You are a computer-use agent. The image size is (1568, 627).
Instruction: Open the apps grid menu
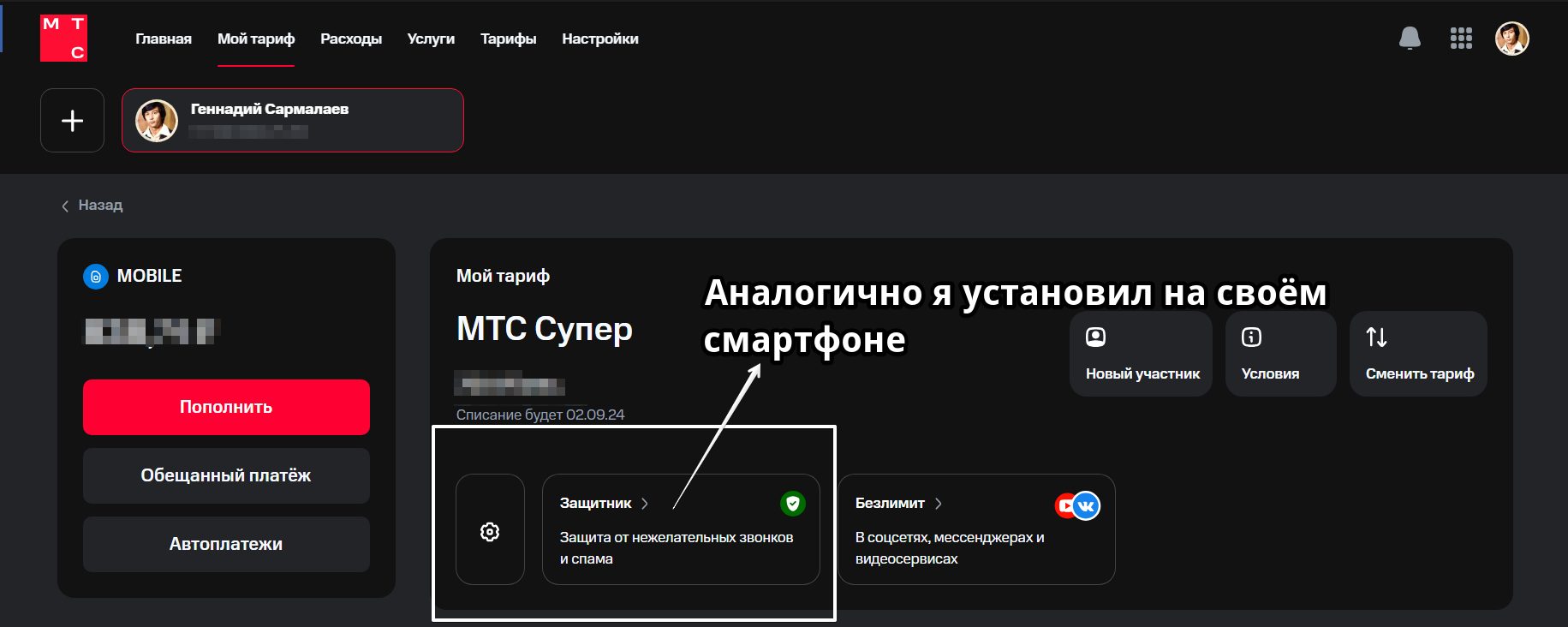1460,39
